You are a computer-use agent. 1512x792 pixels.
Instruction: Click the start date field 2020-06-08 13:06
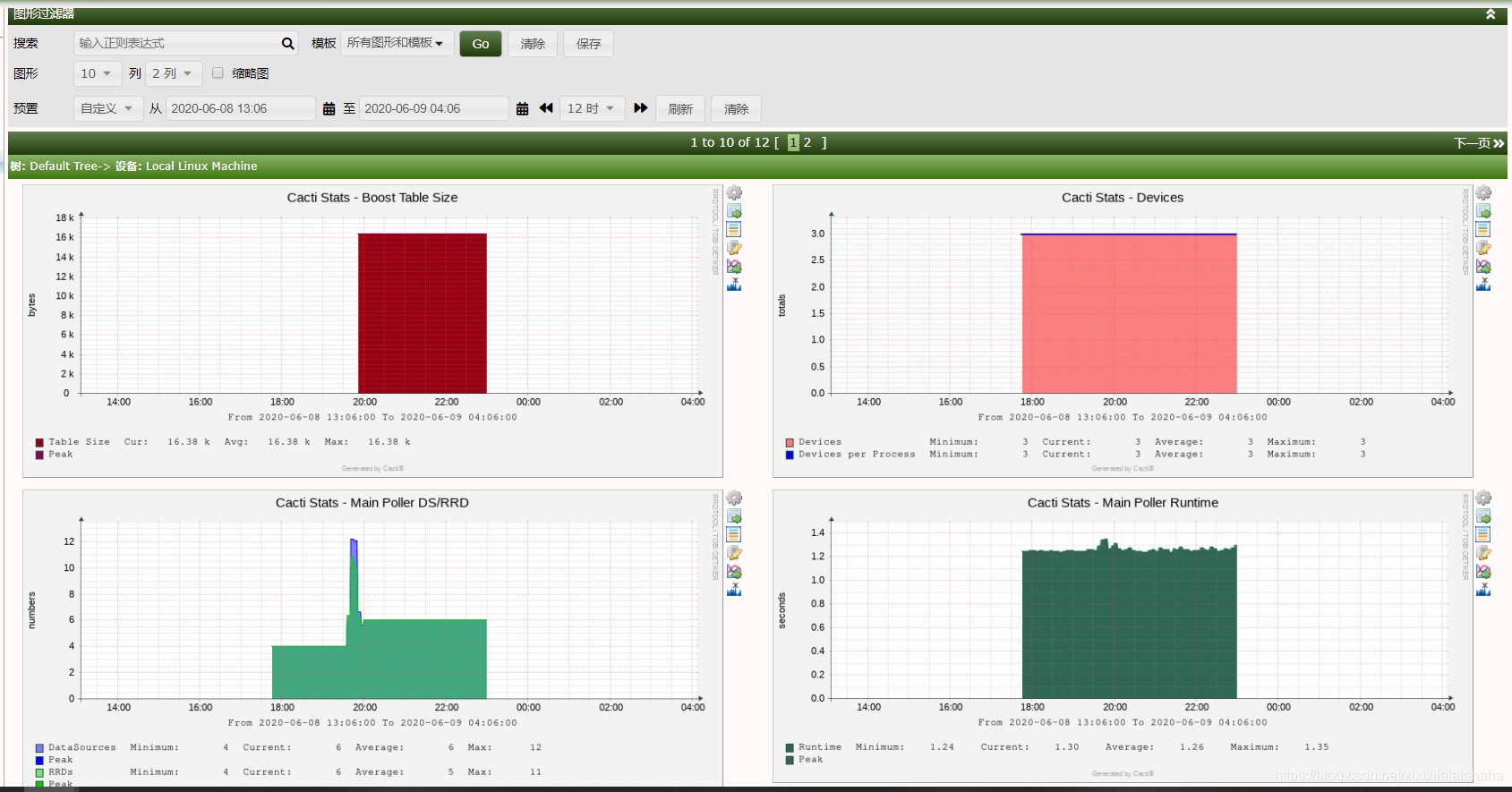pos(241,108)
